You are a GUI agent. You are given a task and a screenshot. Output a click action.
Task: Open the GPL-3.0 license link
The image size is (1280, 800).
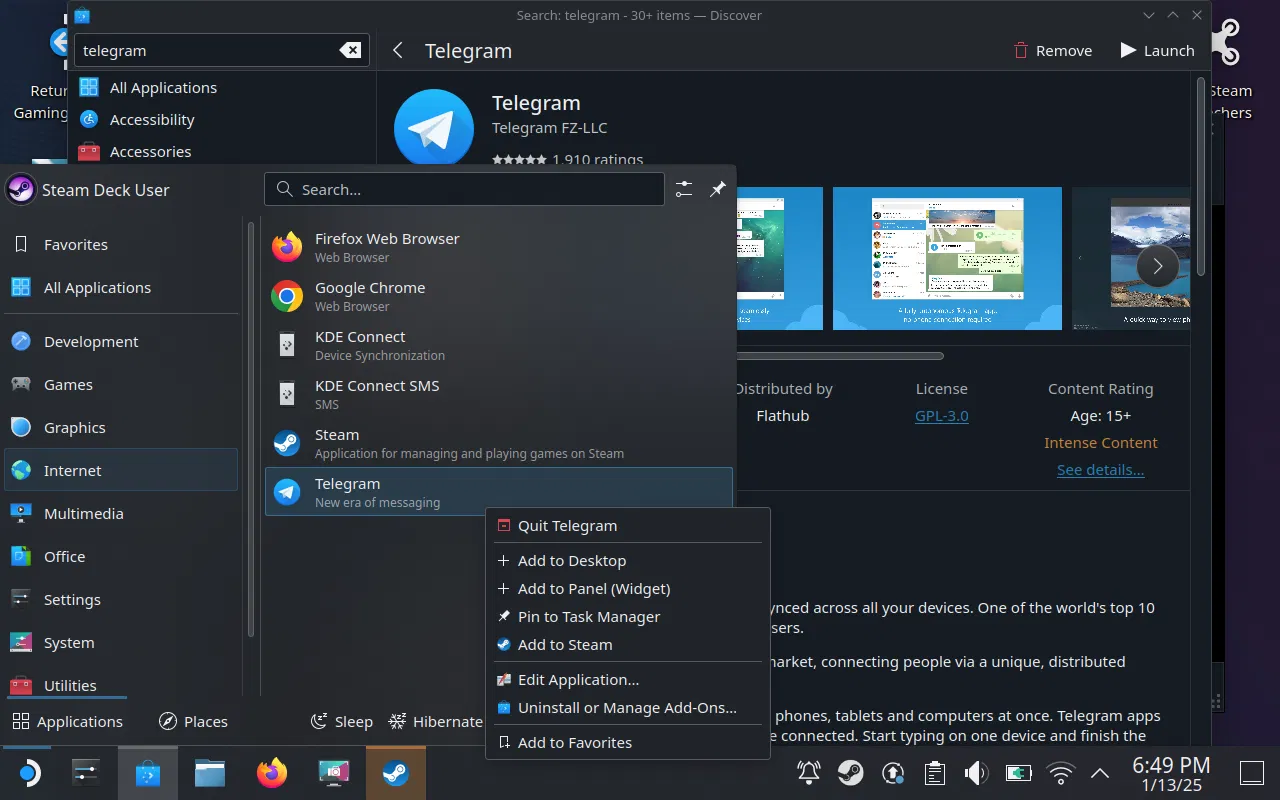tap(942, 416)
